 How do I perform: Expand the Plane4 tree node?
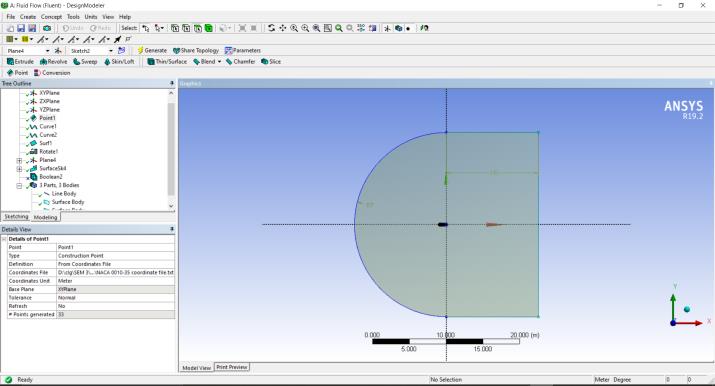(x=19, y=160)
